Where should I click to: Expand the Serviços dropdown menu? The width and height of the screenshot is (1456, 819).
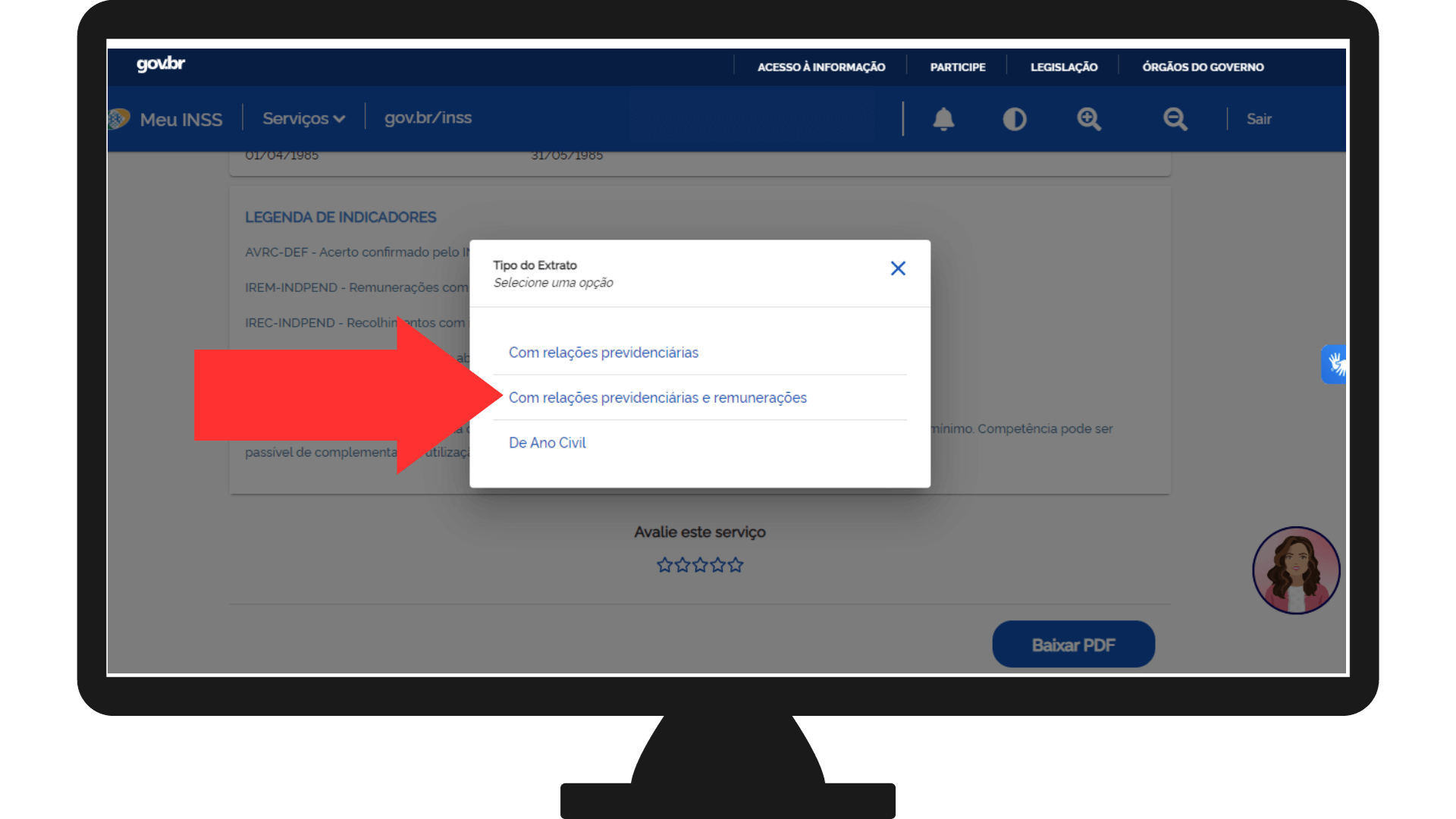(303, 118)
